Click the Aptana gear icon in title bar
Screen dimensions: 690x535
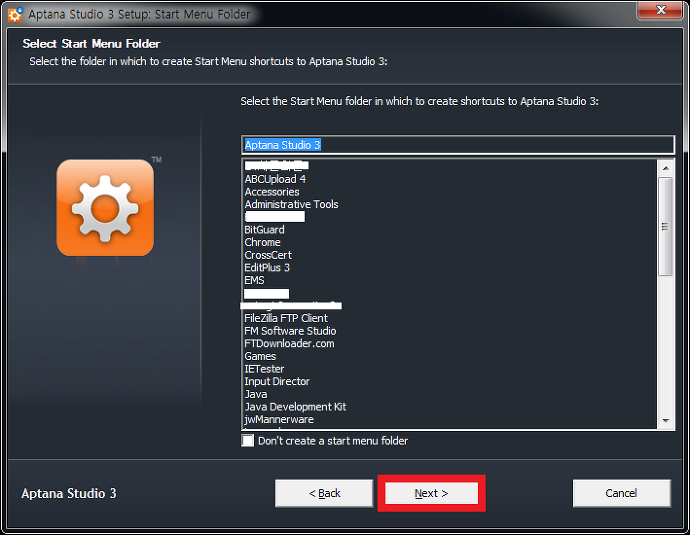[15, 14]
